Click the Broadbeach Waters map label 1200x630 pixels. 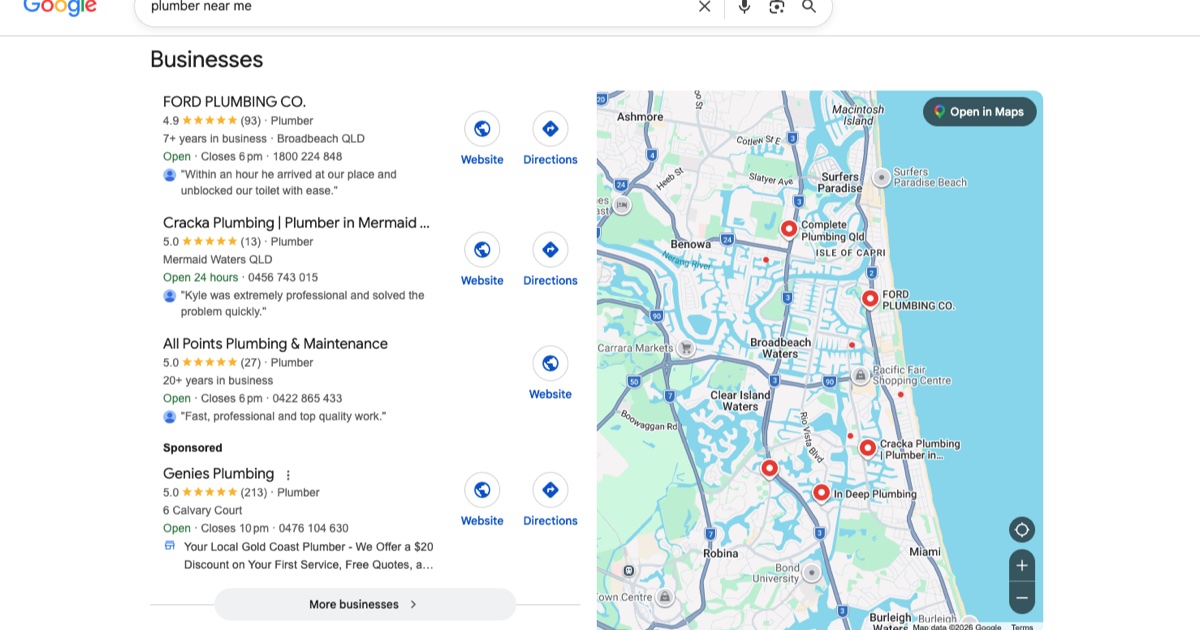(x=780, y=348)
